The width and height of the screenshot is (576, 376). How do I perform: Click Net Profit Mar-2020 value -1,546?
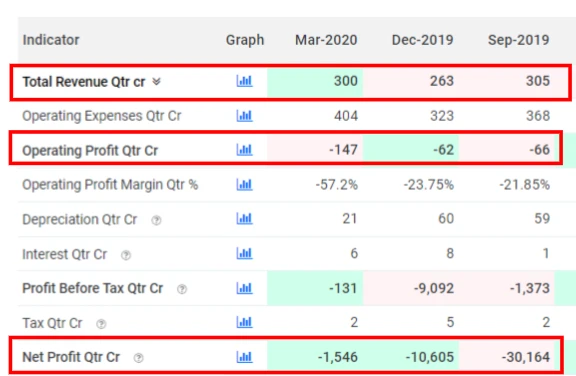coord(338,357)
